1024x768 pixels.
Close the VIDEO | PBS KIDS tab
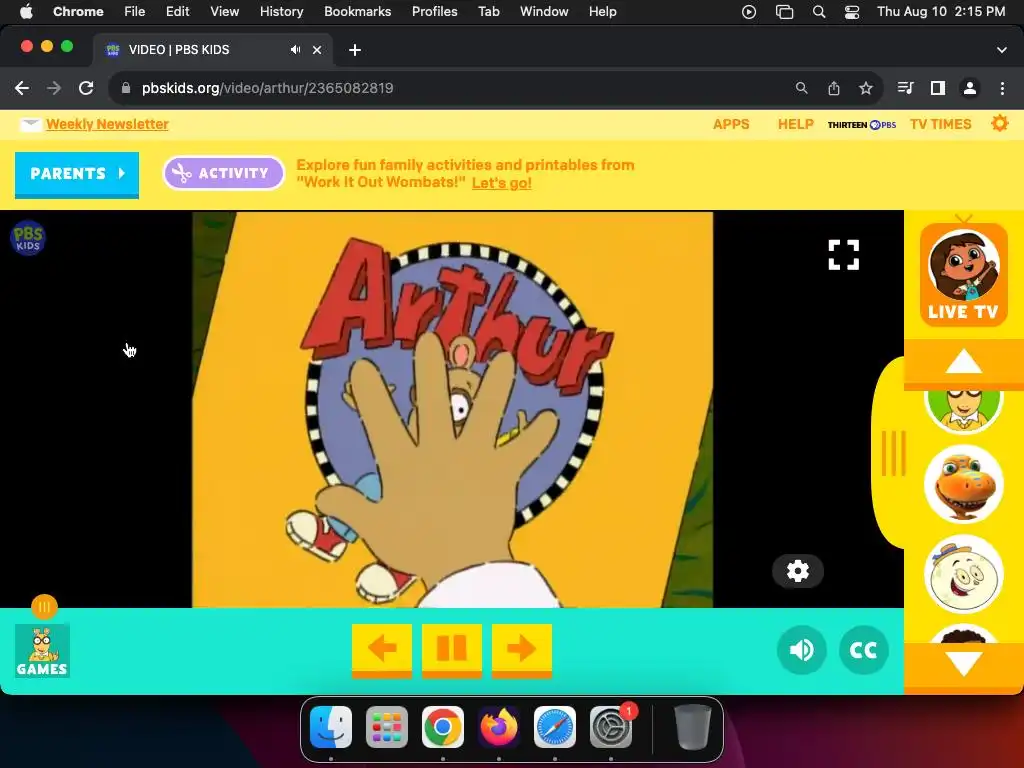[317, 50]
